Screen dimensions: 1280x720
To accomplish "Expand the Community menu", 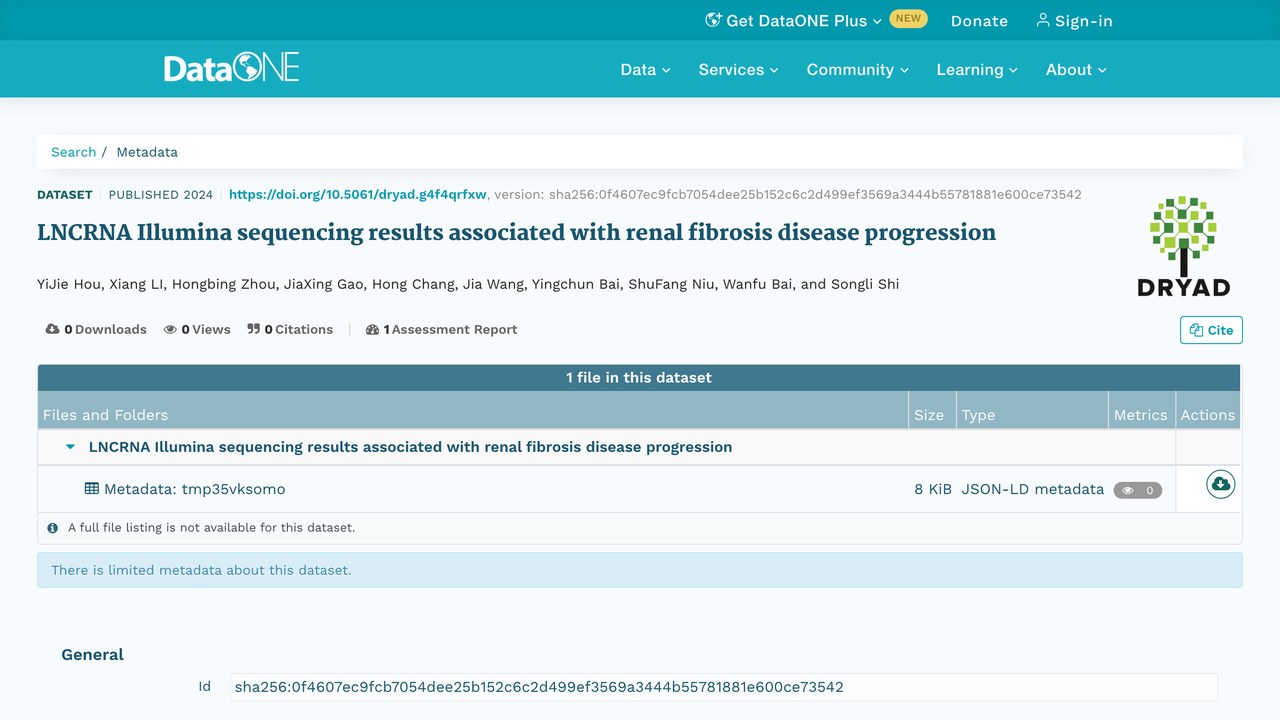I will coord(858,69).
